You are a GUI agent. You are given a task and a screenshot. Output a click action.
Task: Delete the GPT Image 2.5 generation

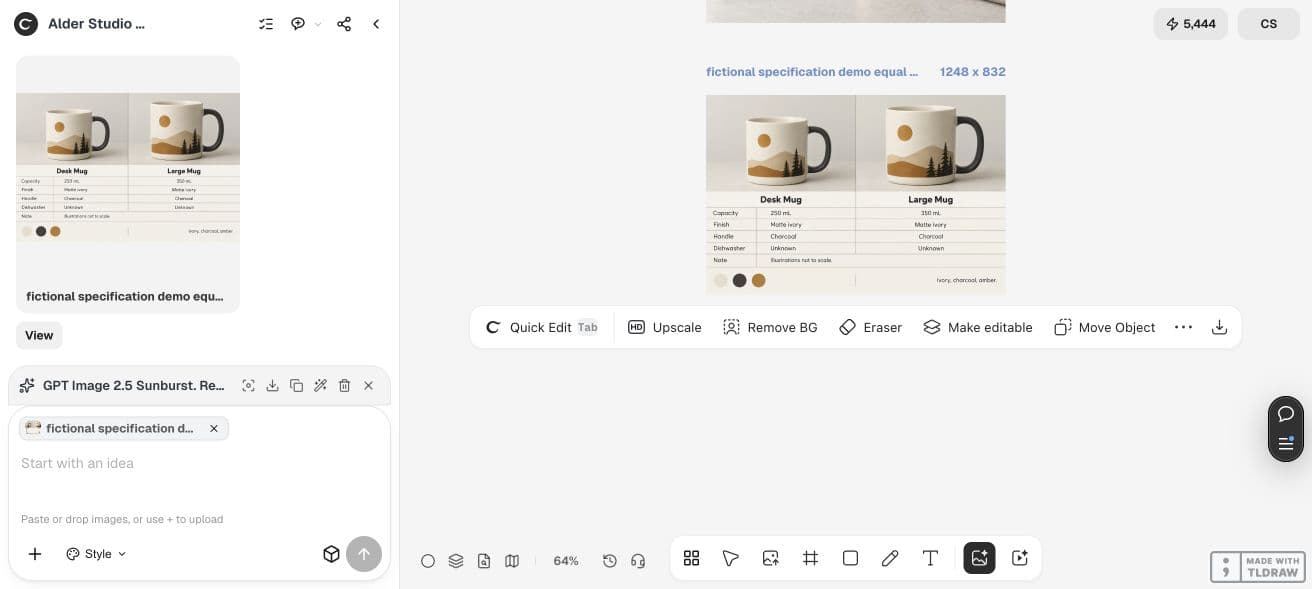coord(344,385)
